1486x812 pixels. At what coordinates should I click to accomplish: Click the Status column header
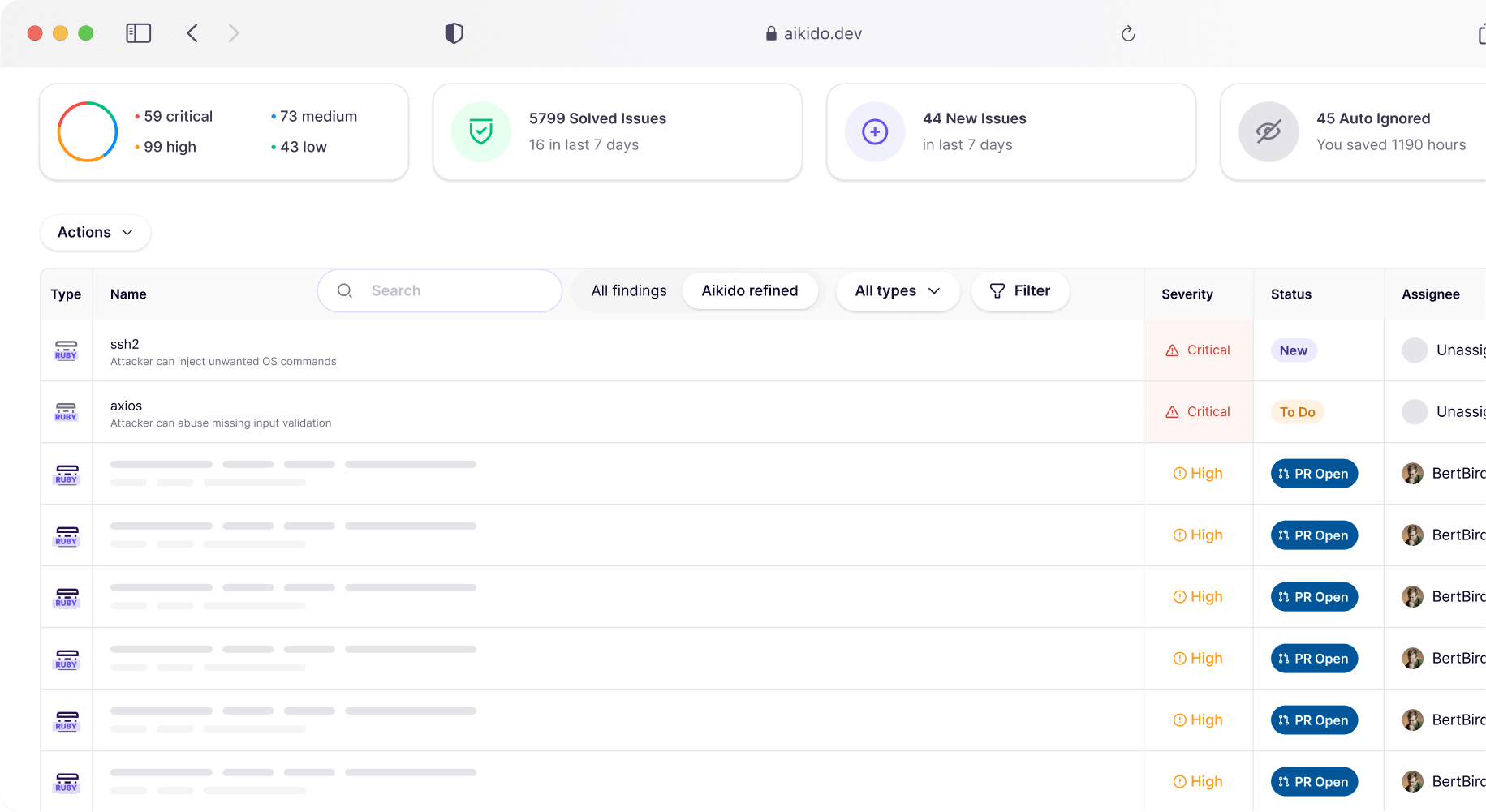click(x=1291, y=294)
